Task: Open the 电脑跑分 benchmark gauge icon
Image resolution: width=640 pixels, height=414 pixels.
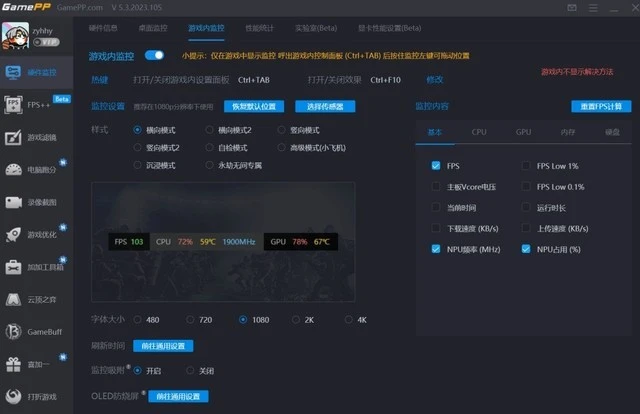Action: coord(13,169)
